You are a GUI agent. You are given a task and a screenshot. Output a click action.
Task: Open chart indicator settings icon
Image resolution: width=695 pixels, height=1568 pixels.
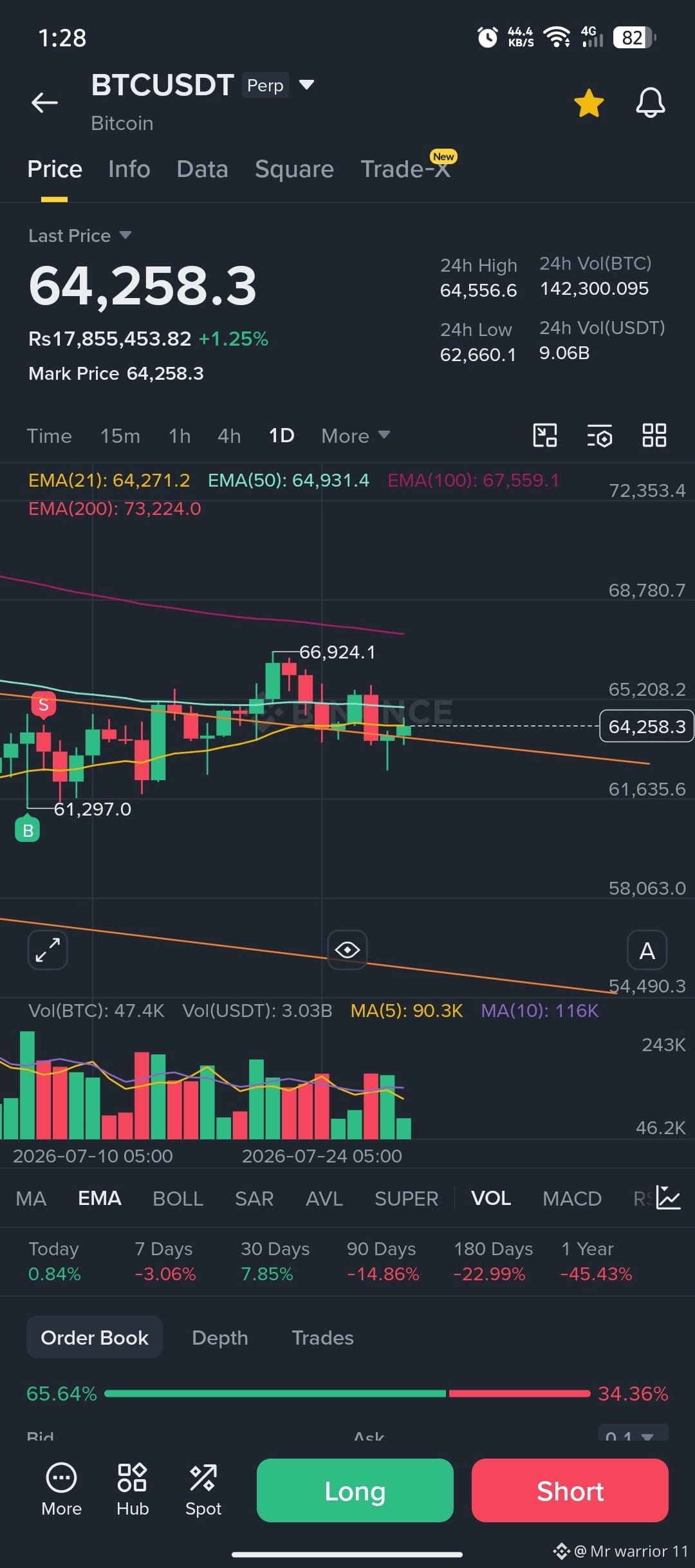600,436
